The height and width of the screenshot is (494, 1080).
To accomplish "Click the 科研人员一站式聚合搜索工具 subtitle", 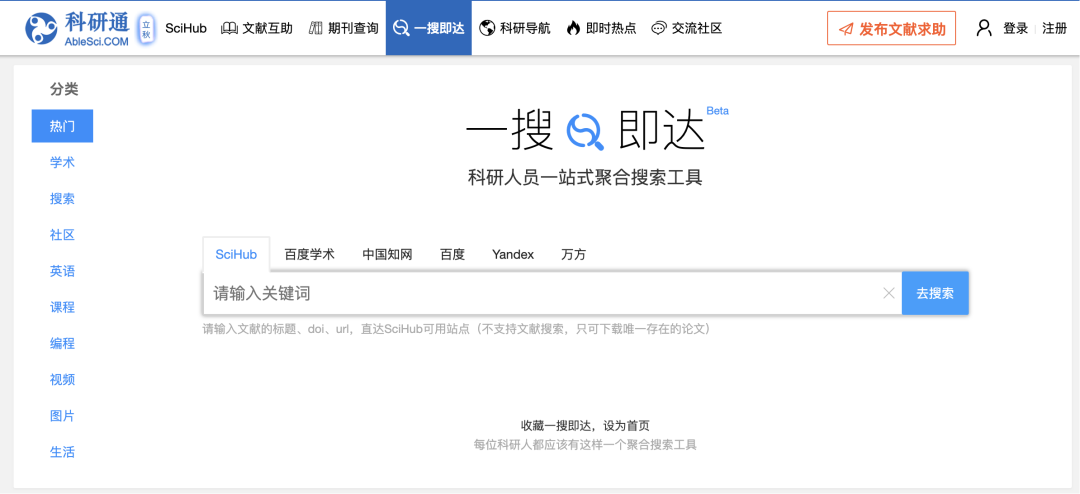I will pyautogui.click(x=585, y=178).
